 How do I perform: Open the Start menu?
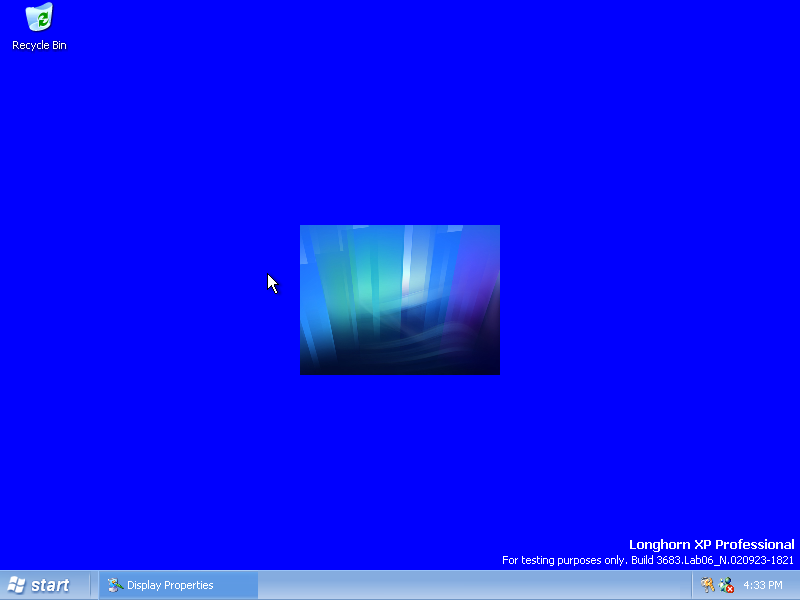(39, 585)
